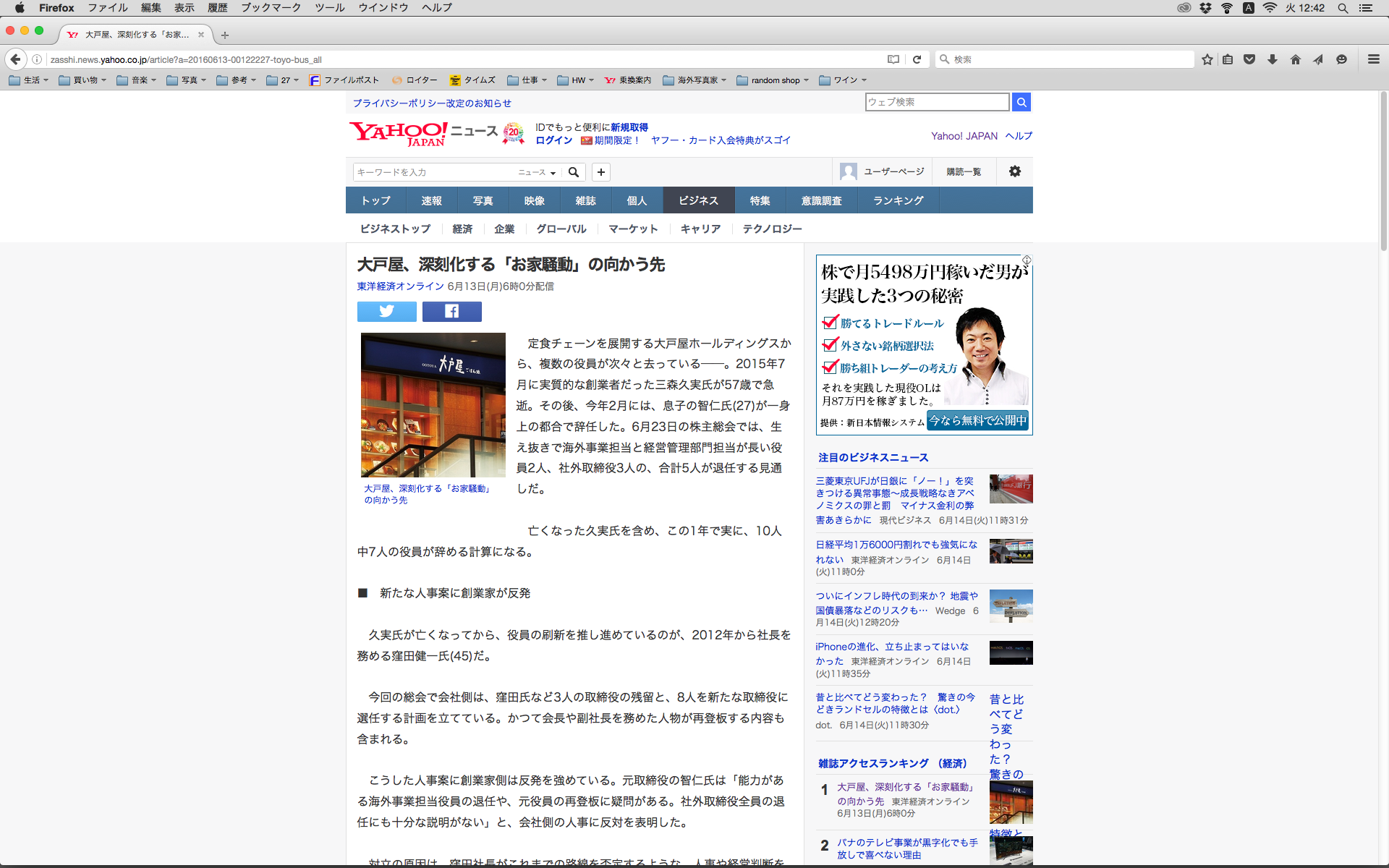This screenshot has width=1389, height=868.
Task: Click the 今なら無料で公開中 ad button
Action: [977, 420]
